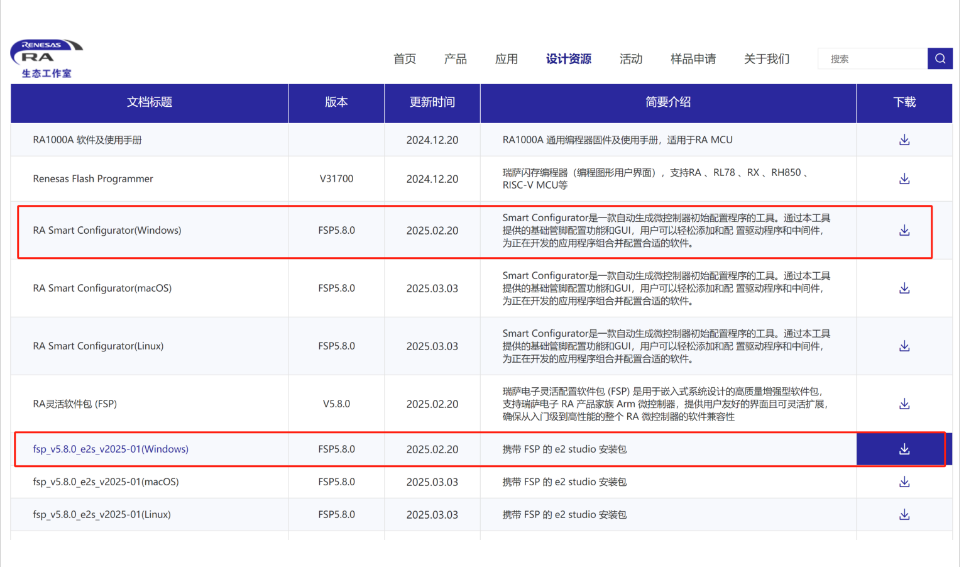The width and height of the screenshot is (960, 567).
Task: Download RA Smart Configurator(macOS)
Action: pyautogui.click(x=904, y=288)
